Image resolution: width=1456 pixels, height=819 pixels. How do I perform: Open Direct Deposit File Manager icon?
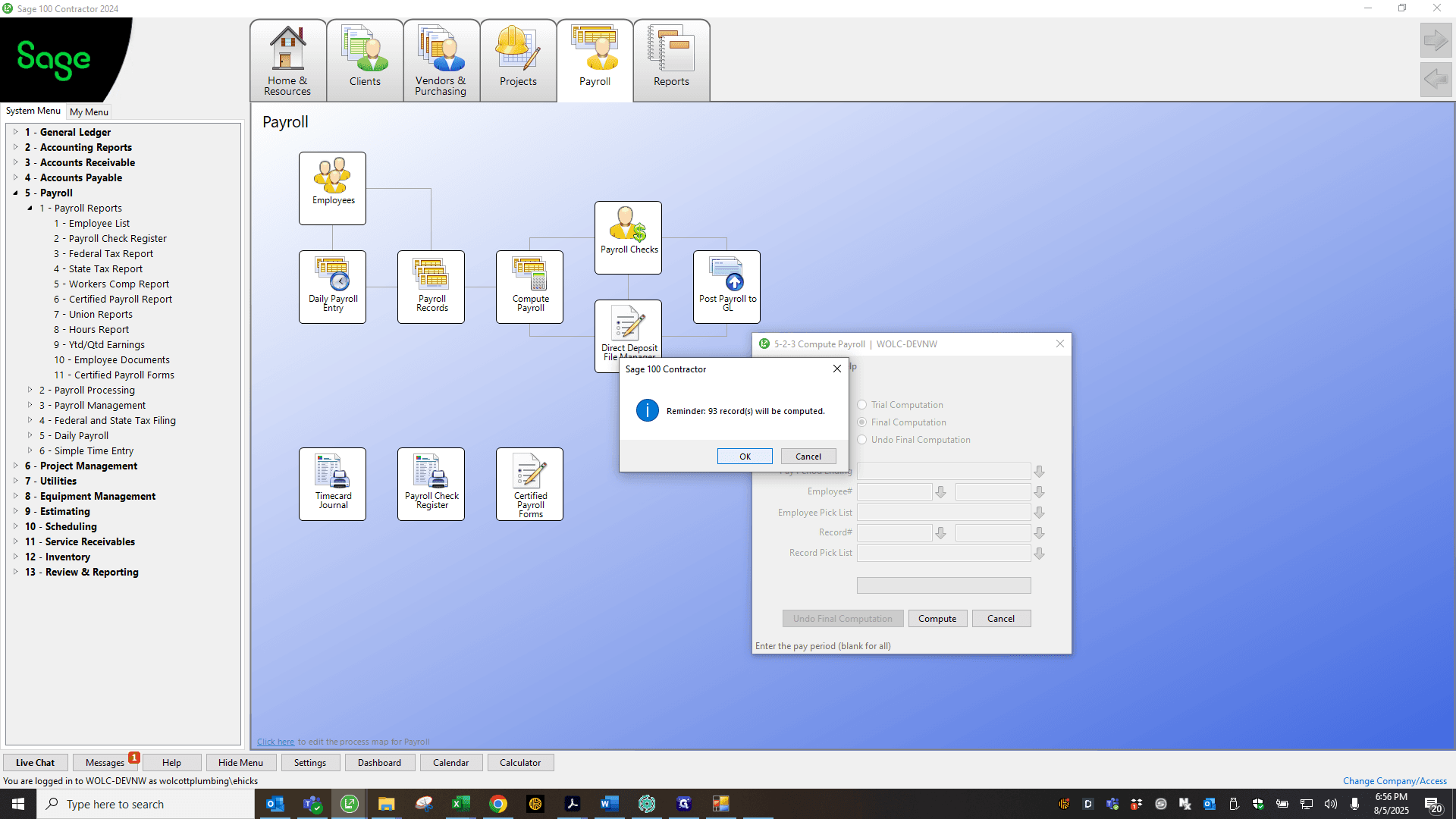coord(628,330)
